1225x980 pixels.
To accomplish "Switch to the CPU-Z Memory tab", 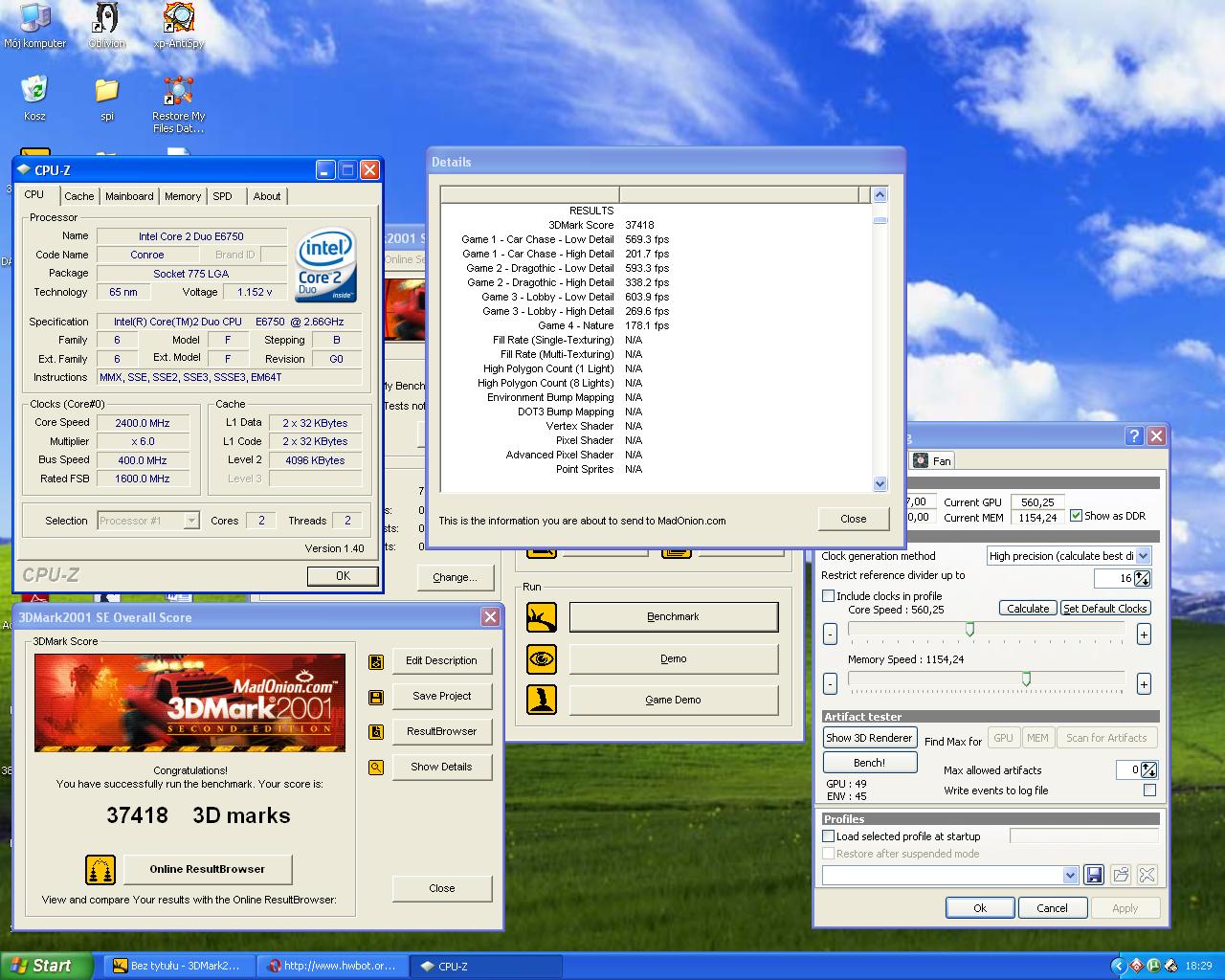I will click(x=183, y=196).
